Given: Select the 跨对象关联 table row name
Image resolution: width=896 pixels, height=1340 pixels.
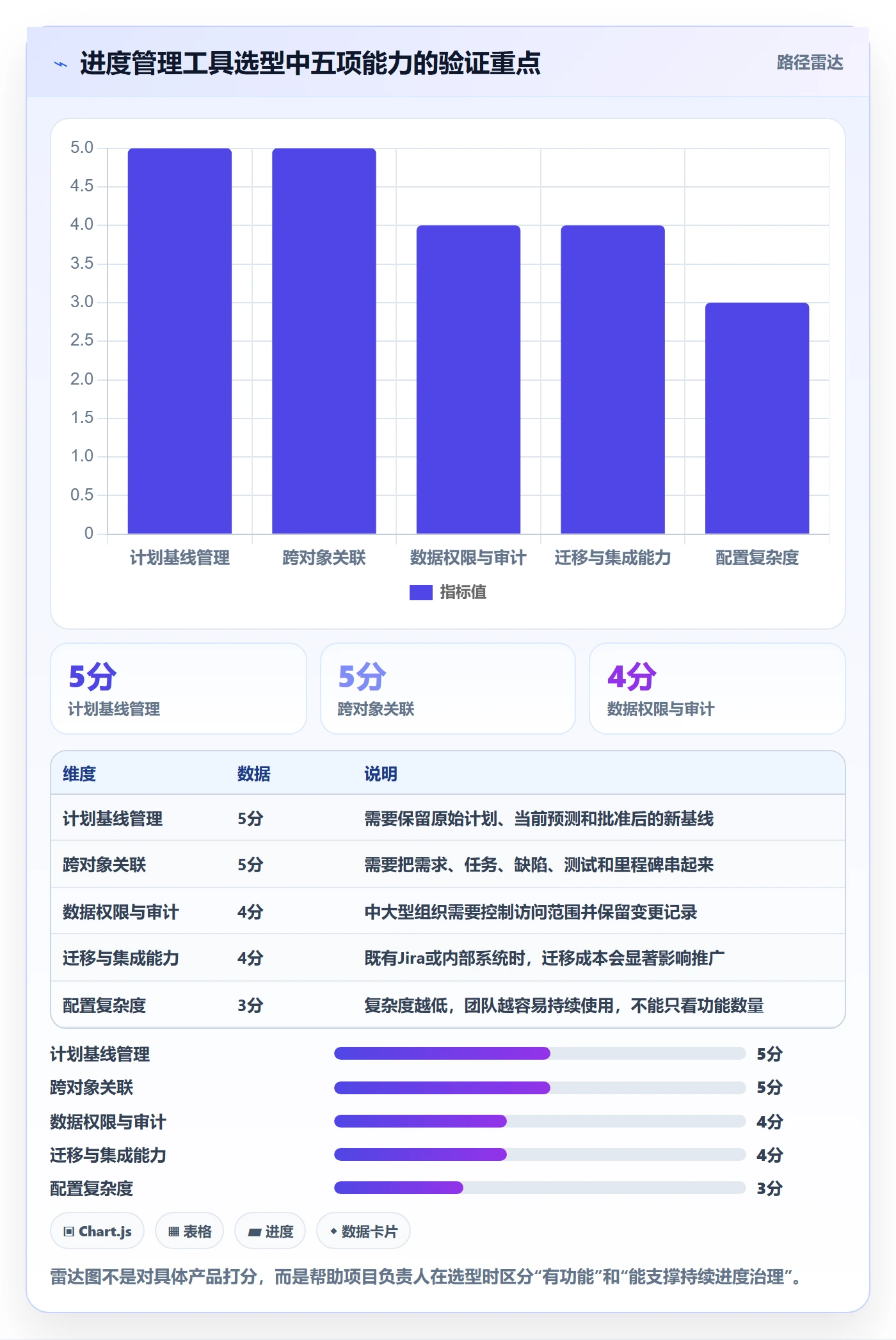Looking at the screenshot, I should [x=104, y=865].
